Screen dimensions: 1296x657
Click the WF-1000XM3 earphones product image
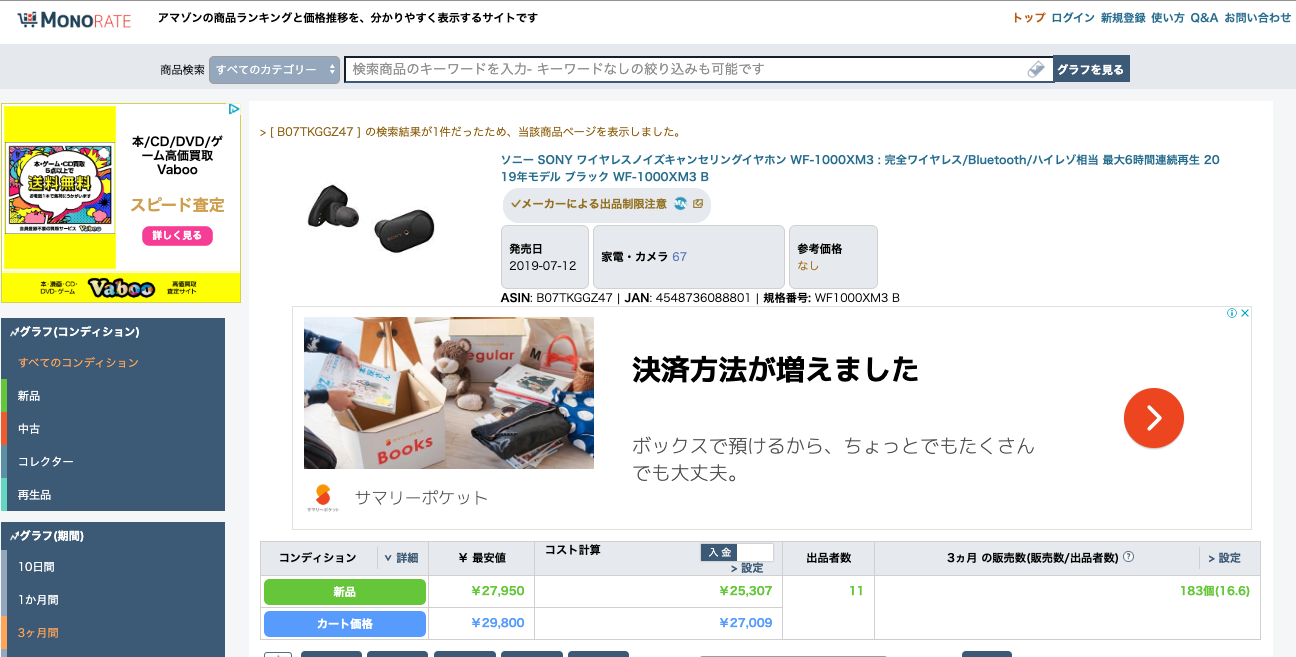[x=371, y=217]
